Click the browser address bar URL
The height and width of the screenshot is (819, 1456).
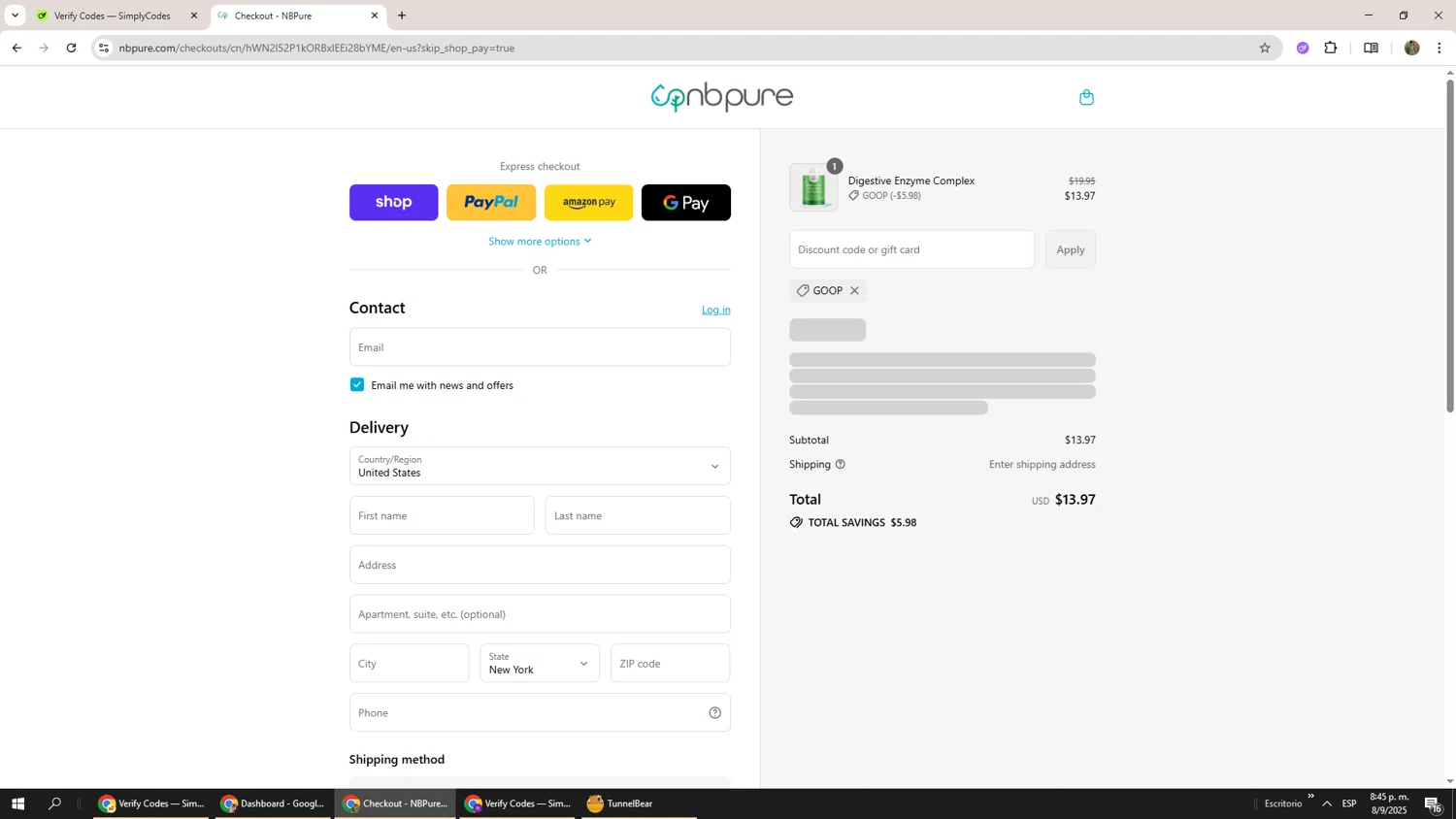tap(316, 48)
